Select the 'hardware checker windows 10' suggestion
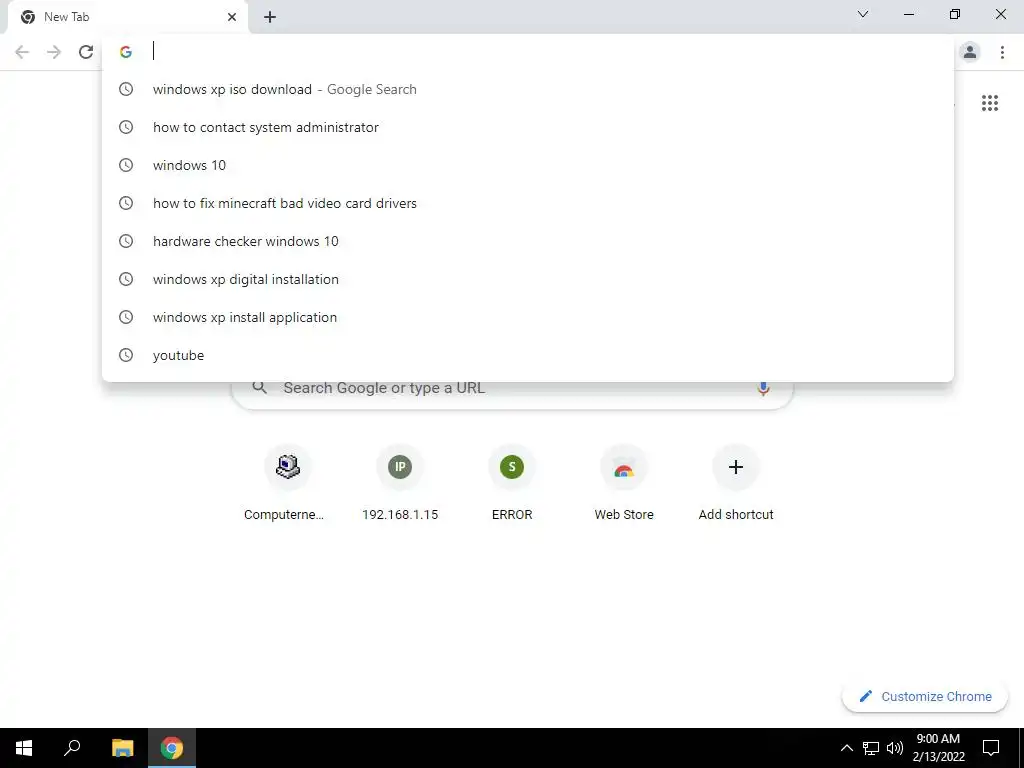This screenshot has width=1024, height=768. 528,241
